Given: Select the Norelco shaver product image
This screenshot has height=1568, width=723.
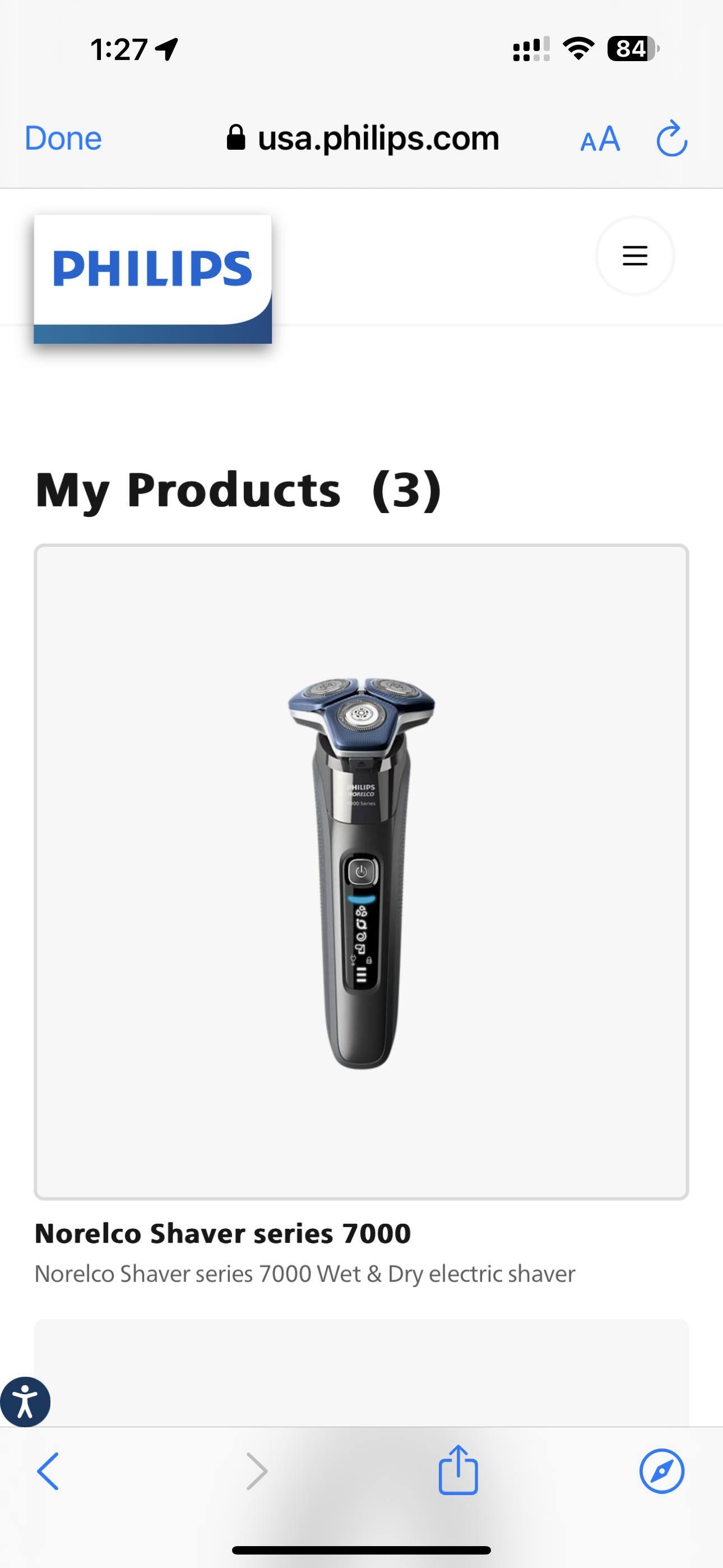Looking at the screenshot, I should tap(361, 871).
